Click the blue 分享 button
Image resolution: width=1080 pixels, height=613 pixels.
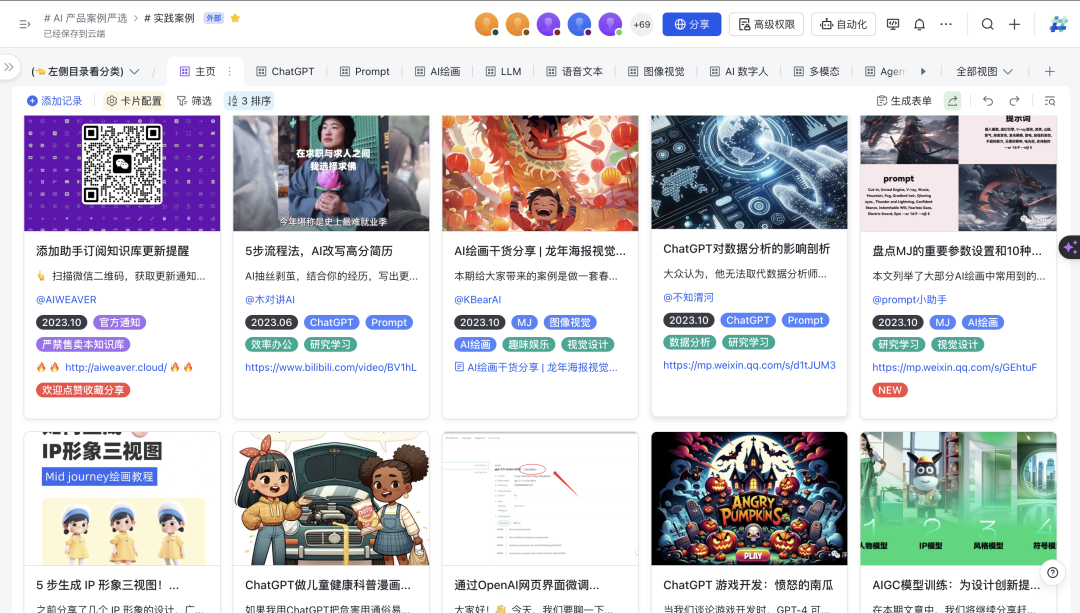[x=691, y=24]
